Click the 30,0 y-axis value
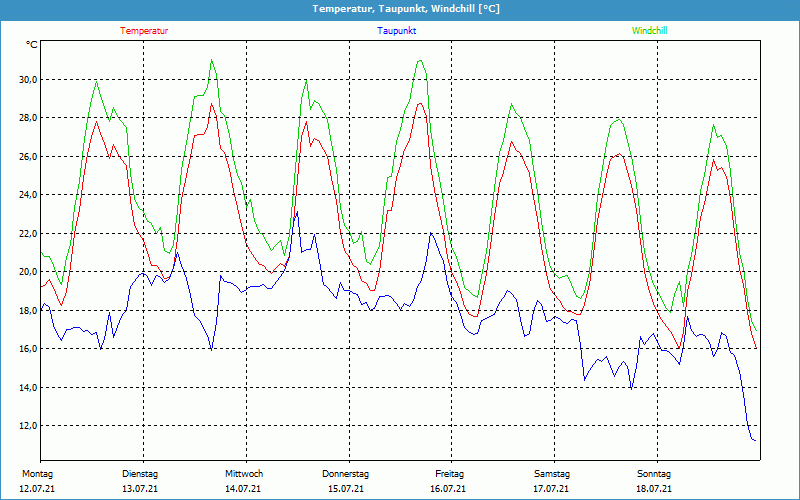The height and width of the screenshot is (500, 800). pos(27,80)
